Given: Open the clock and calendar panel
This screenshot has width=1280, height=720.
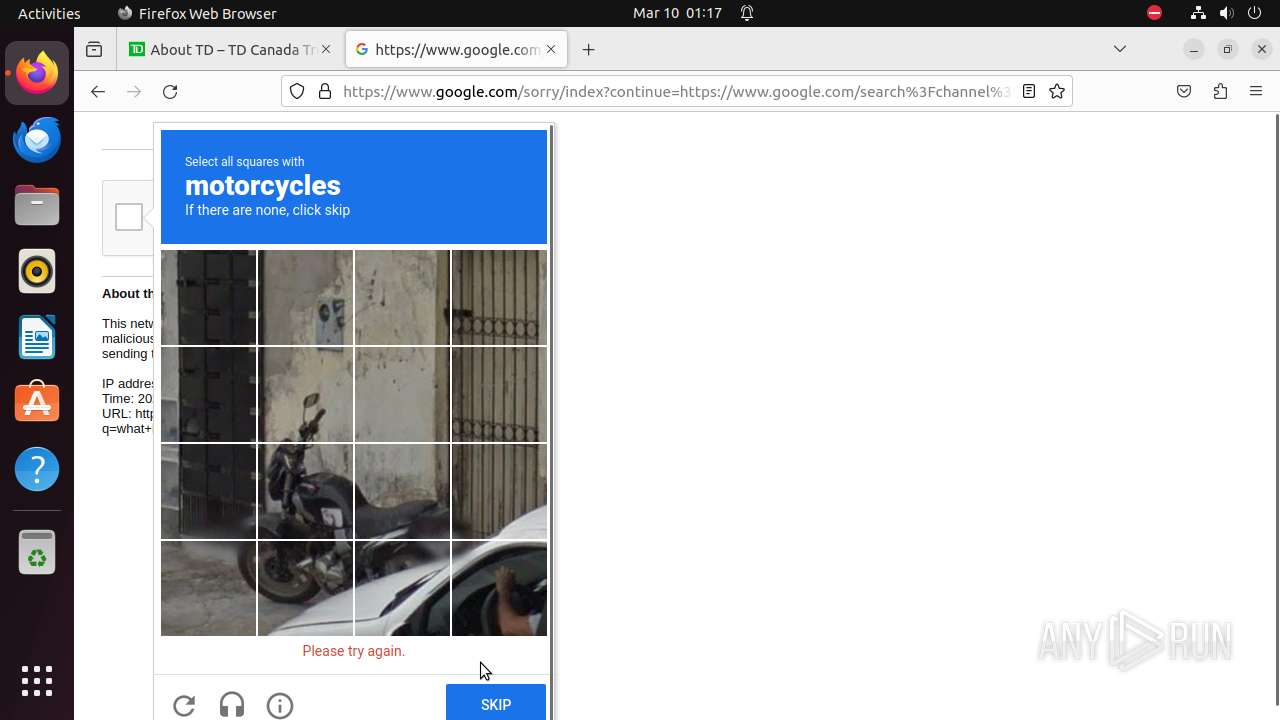Looking at the screenshot, I should pyautogui.click(x=677, y=13).
